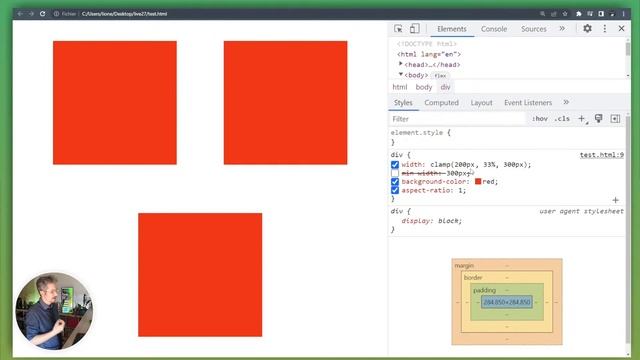Viewport: 640px width, 360px height.
Task: Click the top-right red square
Action: (285, 102)
